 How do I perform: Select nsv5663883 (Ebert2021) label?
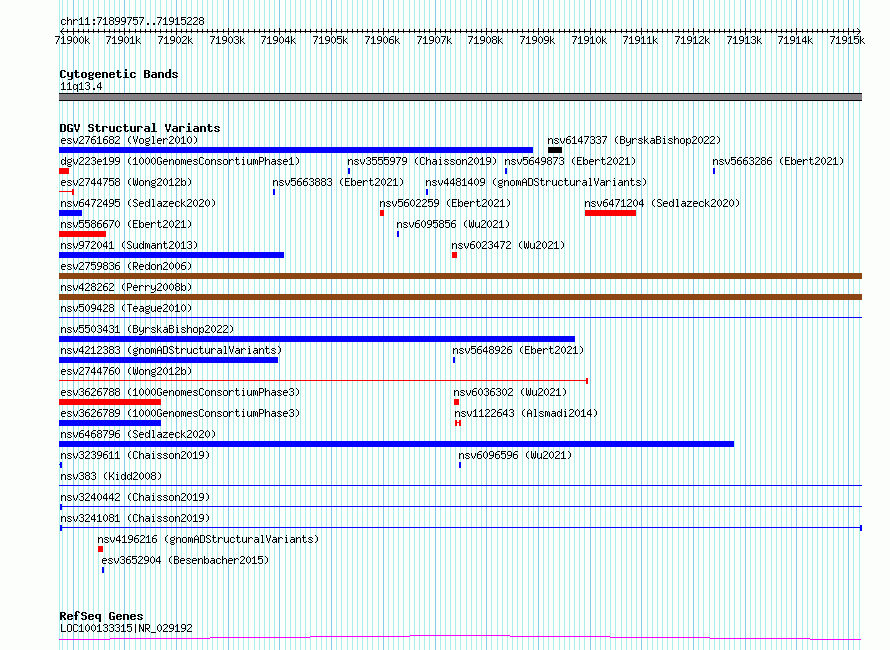(338, 182)
